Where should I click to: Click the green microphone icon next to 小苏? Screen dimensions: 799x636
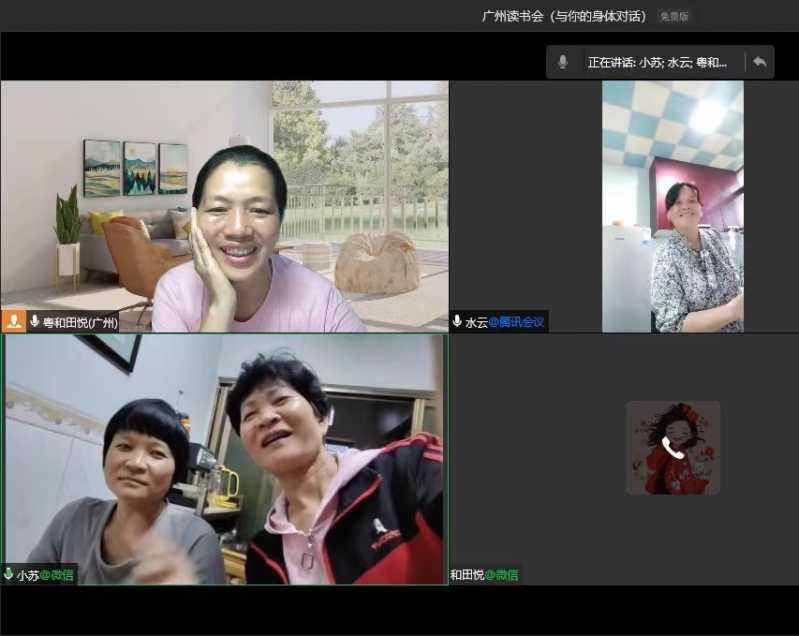click(x=9, y=575)
